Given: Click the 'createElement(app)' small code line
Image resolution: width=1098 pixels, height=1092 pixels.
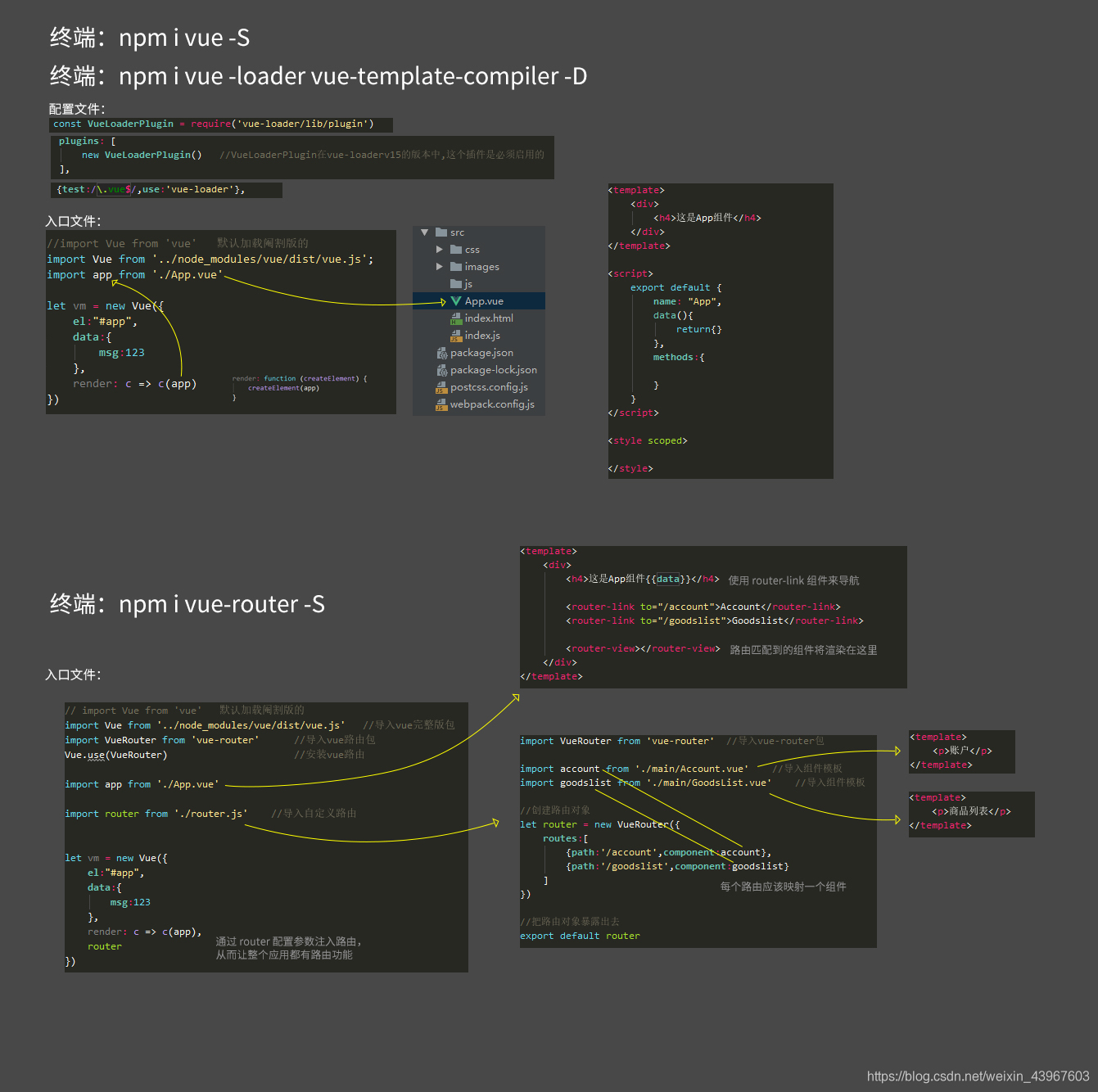Looking at the screenshot, I should pos(283,388).
